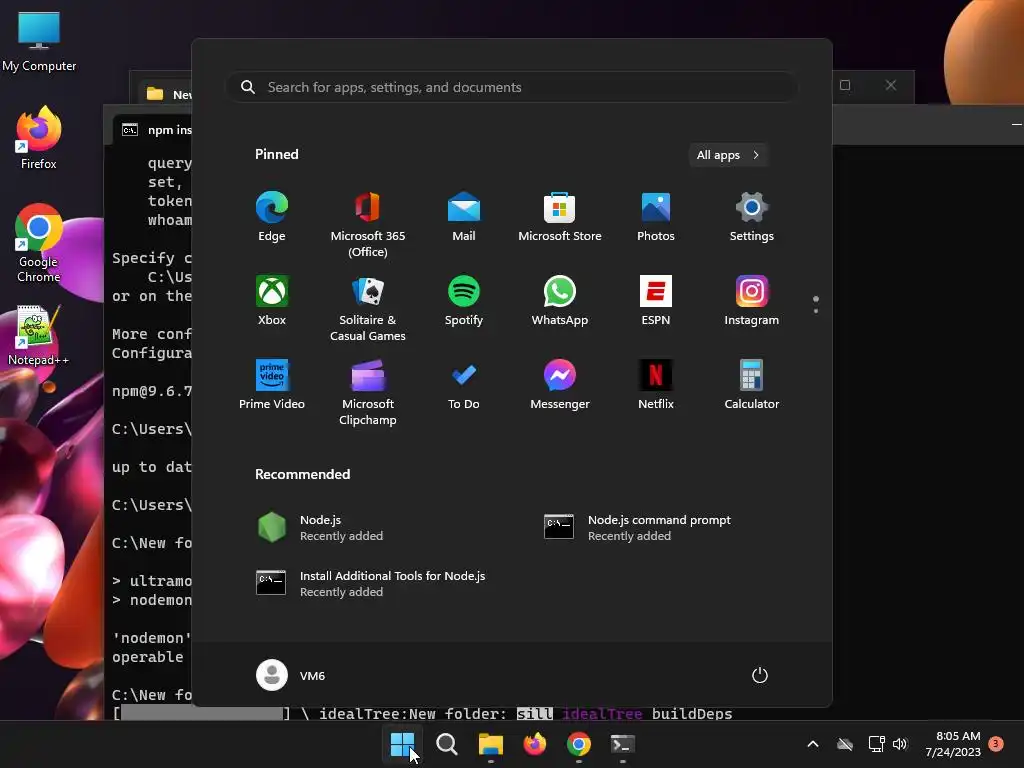Click the Start menu search box
Image resolution: width=1024 pixels, height=768 pixels.
(x=512, y=87)
